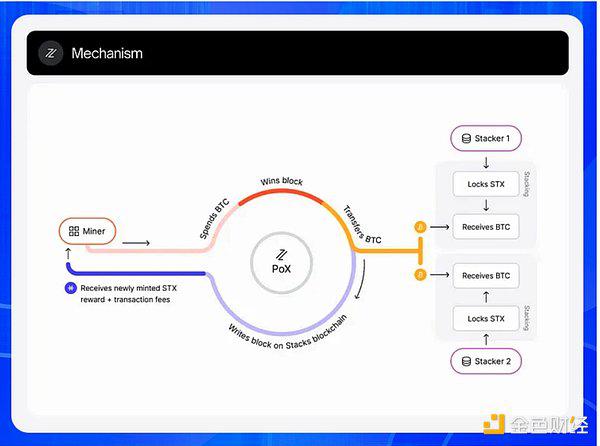This screenshot has height=446, width=600.
Task: Click the dark blue reward line leading to Miner
Action: 136,273
